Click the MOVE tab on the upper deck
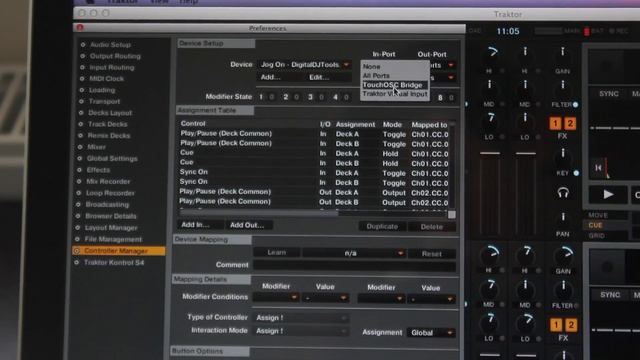Screen dimensions: 640x360 point(598,215)
